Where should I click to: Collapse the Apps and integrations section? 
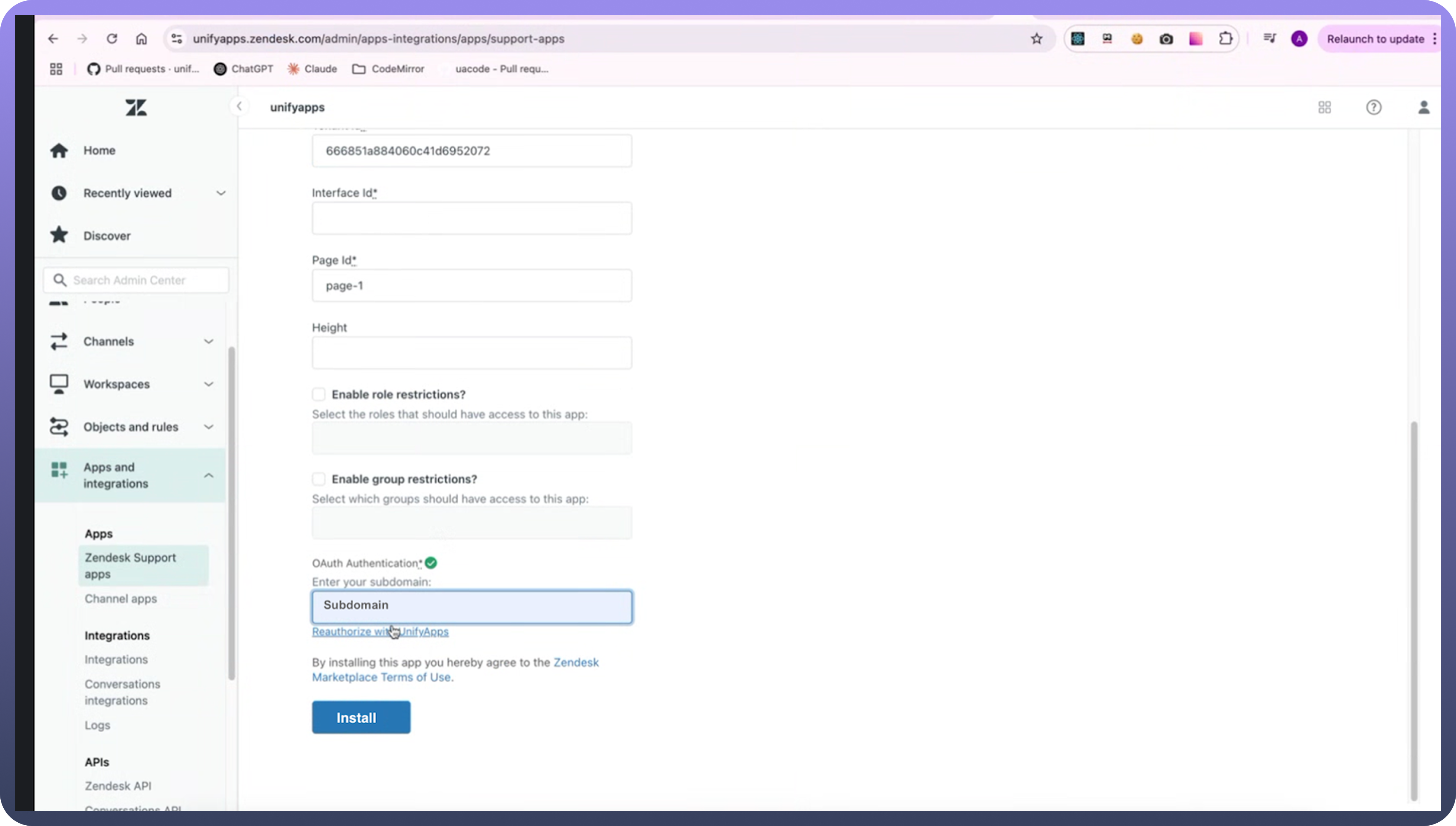(209, 475)
